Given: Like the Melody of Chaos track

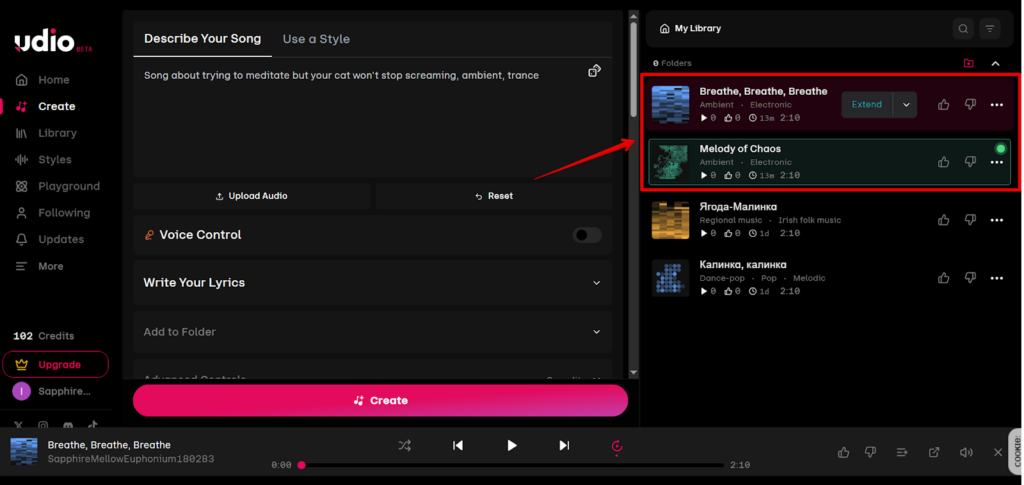Looking at the screenshot, I should [x=944, y=162].
